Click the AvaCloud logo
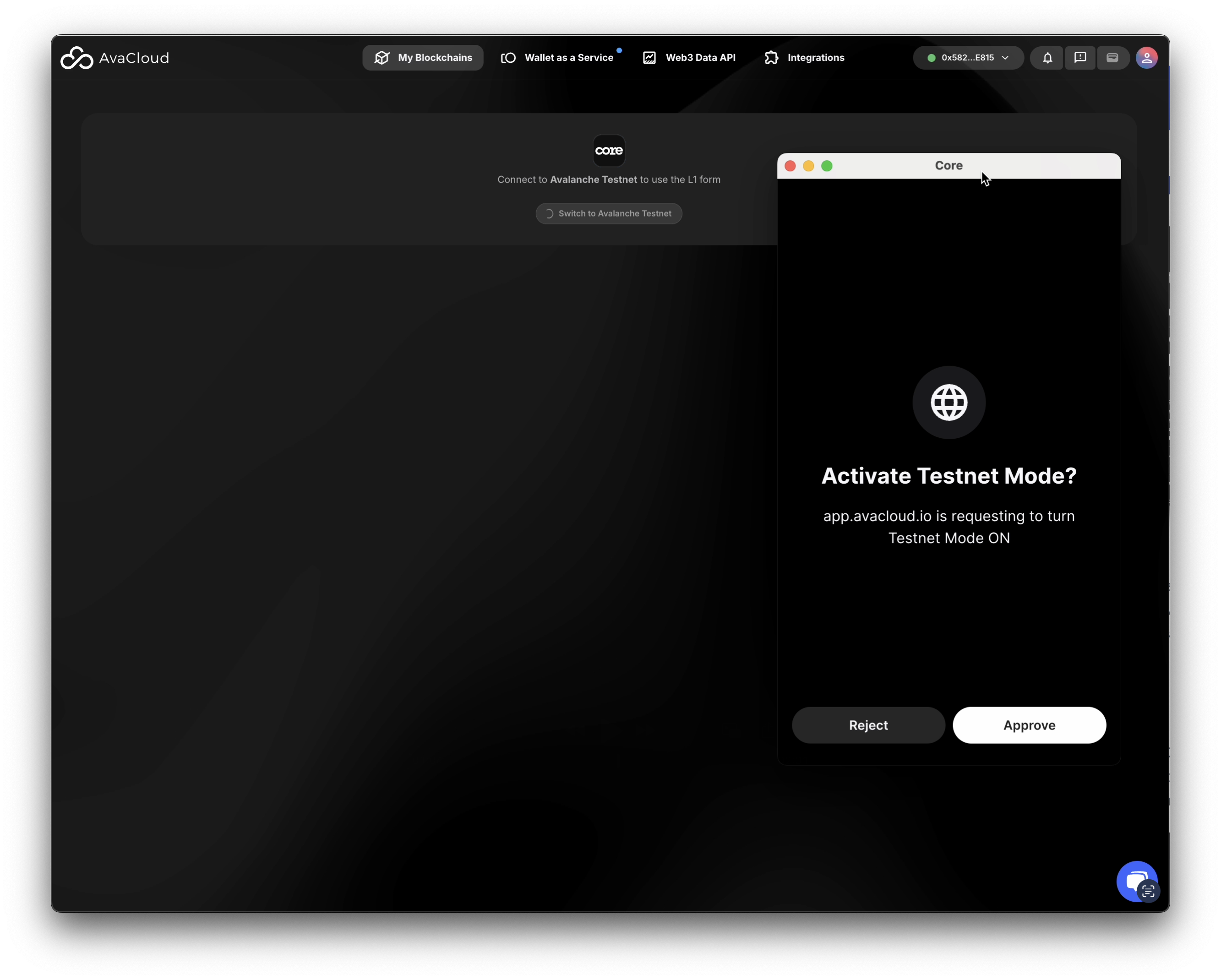Viewport: 1221px width, 980px height. click(114, 58)
